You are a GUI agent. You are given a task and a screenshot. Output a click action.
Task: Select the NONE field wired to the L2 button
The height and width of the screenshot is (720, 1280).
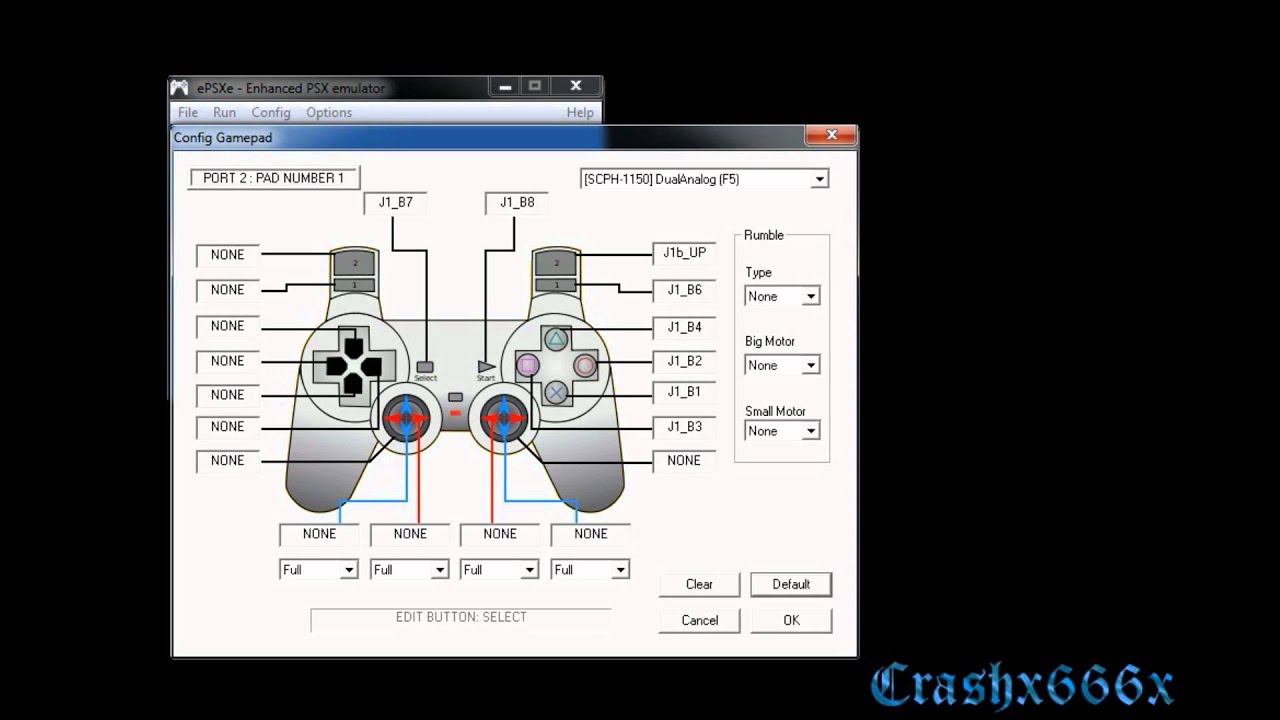pos(227,255)
